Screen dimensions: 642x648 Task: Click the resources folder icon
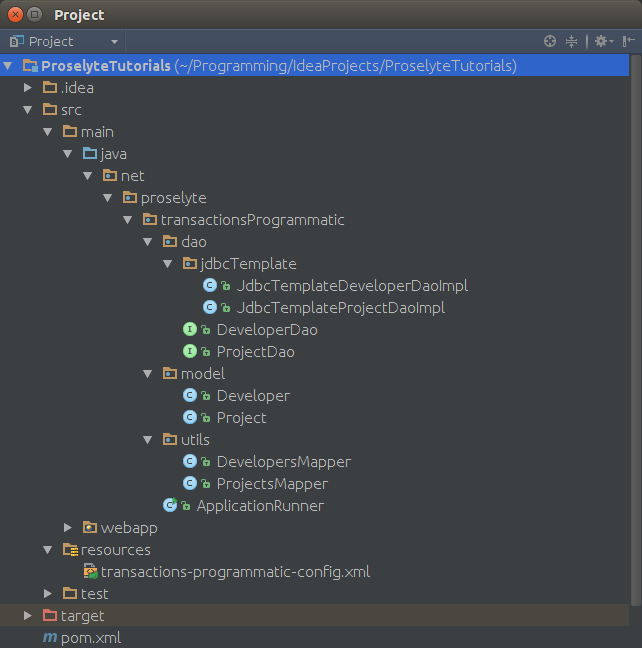tap(70, 550)
